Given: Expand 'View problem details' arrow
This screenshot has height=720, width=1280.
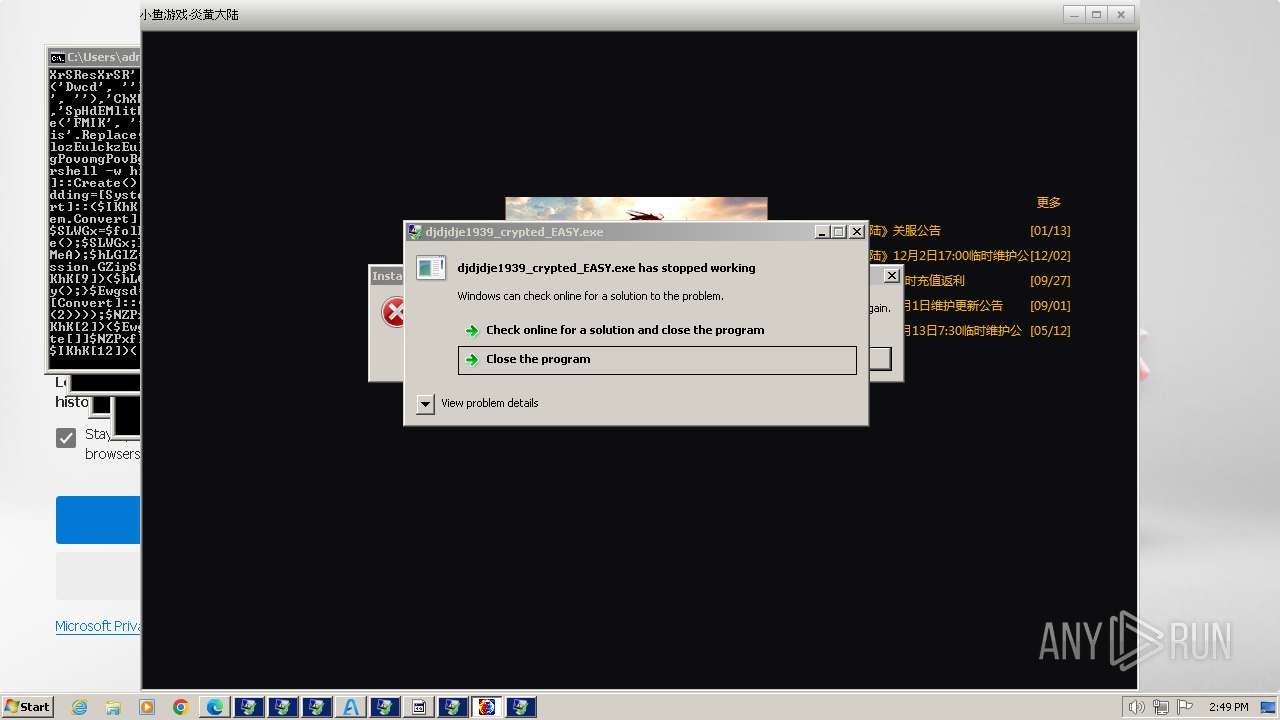Looking at the screenshot, I should 425,403.
